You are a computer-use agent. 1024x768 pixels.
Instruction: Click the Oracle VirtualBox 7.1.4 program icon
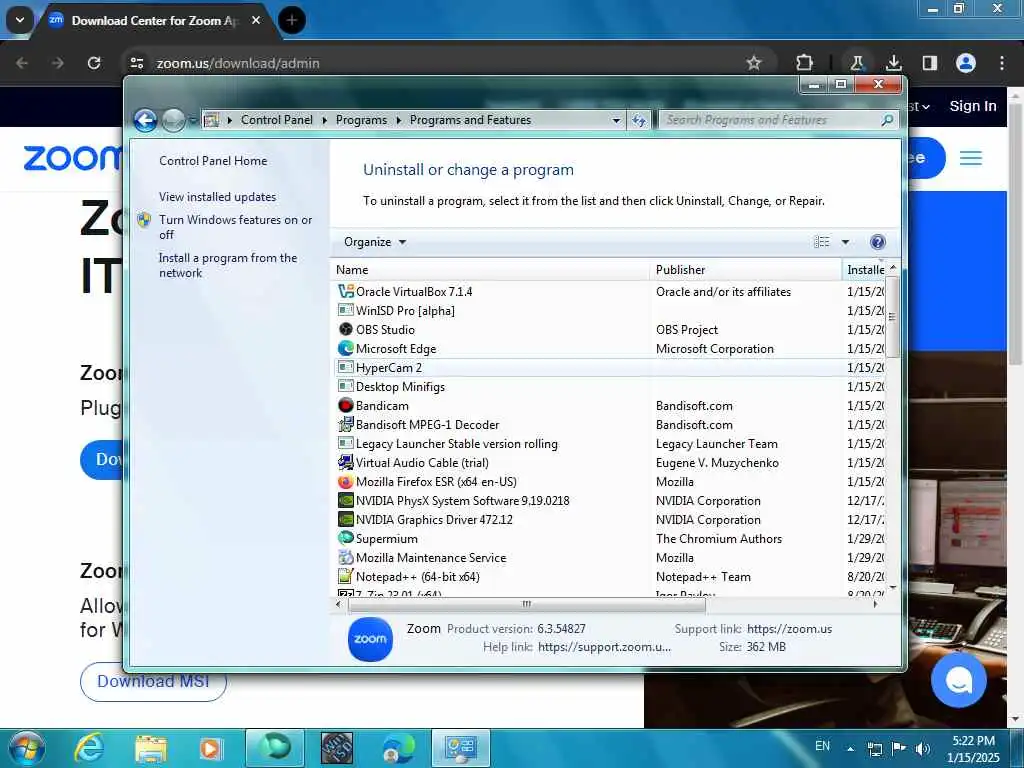(x=345, y=291)
